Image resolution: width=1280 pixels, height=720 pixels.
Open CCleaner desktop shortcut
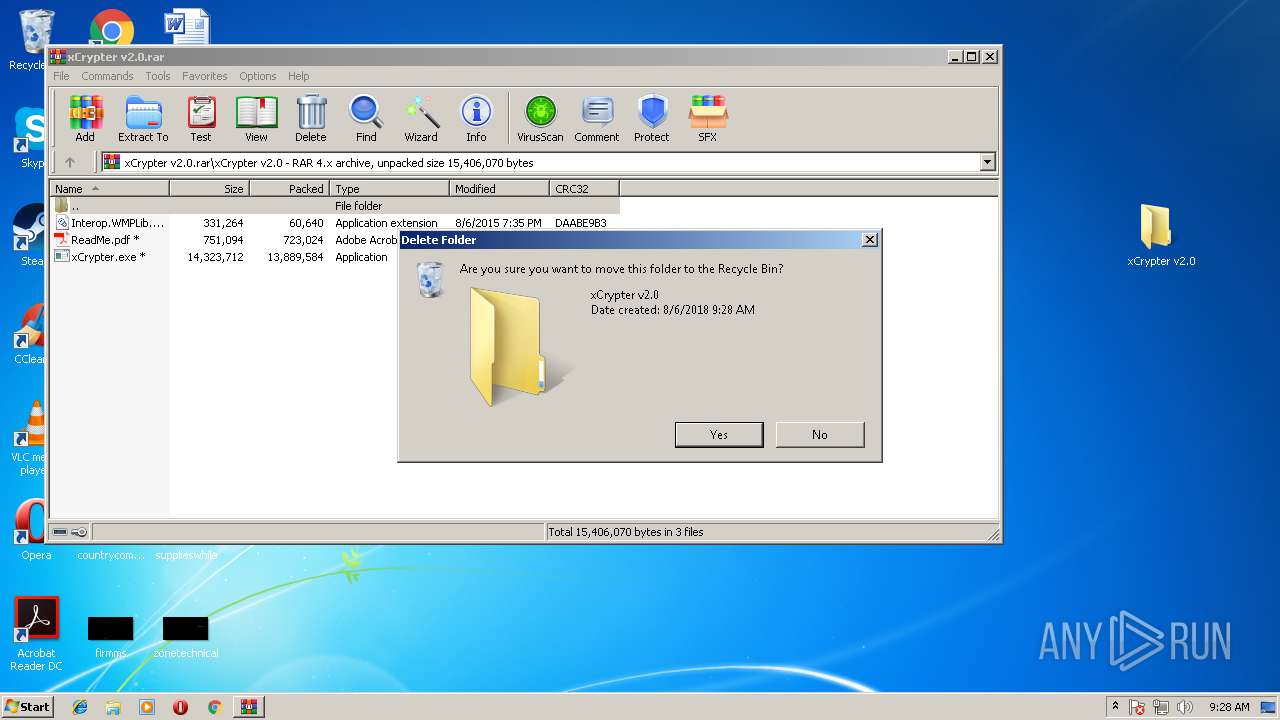tap(30, 335)
